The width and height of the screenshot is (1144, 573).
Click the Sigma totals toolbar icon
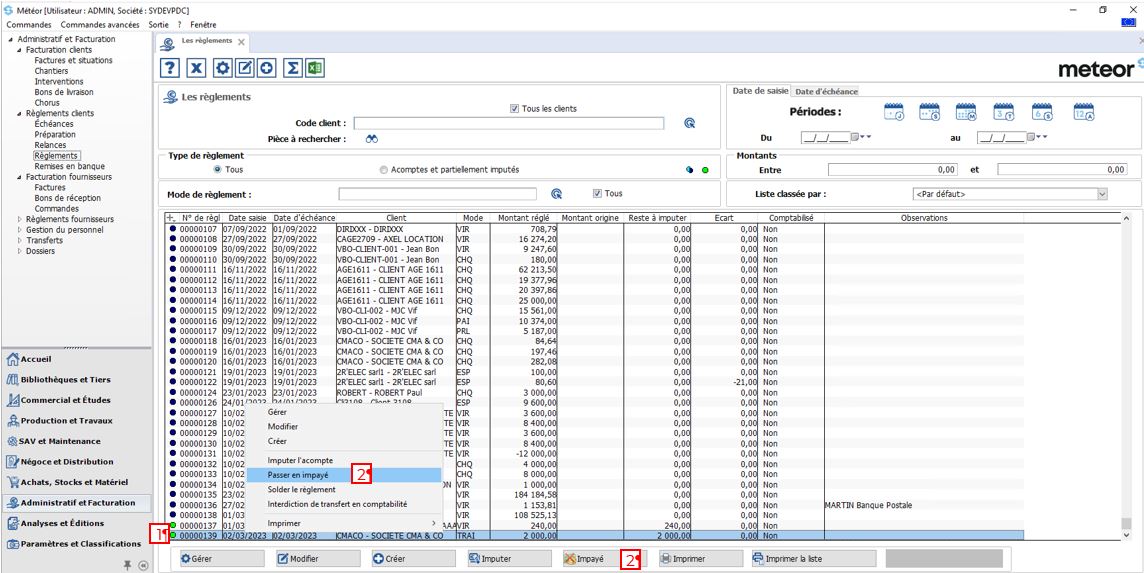point(293,69)
